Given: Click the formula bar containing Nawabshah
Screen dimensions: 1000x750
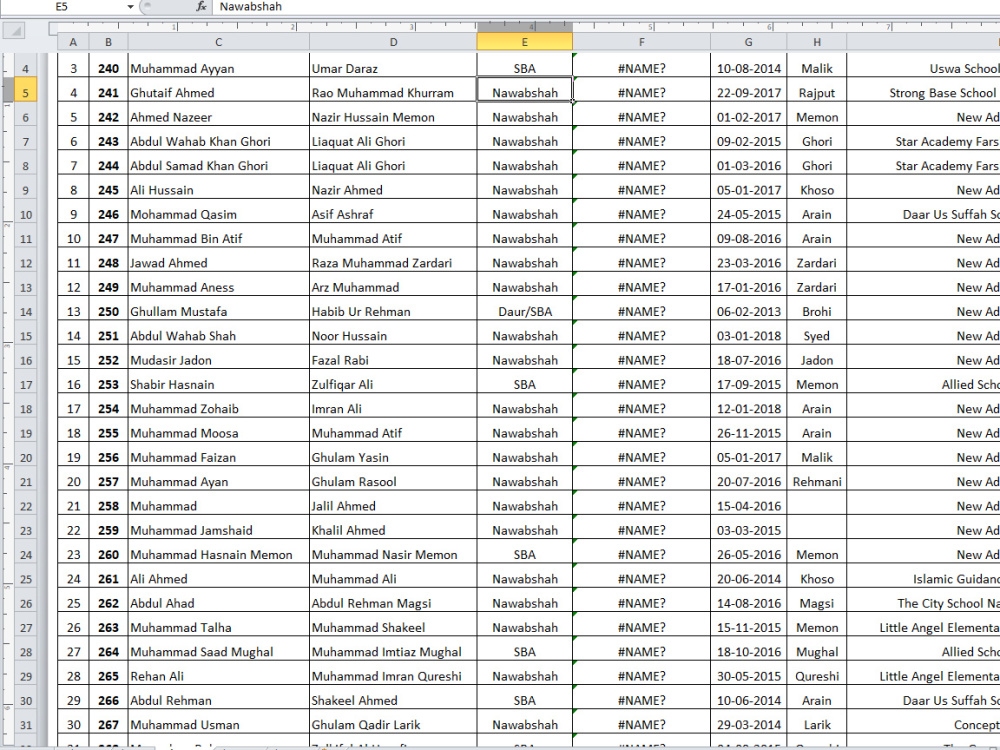Looking at the screenshot, I should 606,6.
